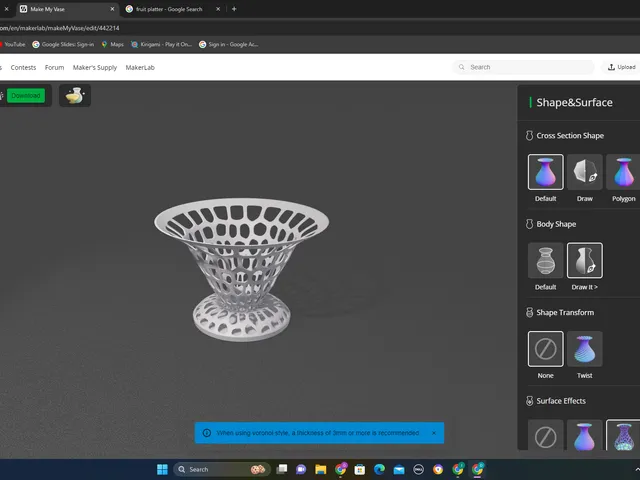
Task: Click the green Download button
Action: tap(26, 96)
